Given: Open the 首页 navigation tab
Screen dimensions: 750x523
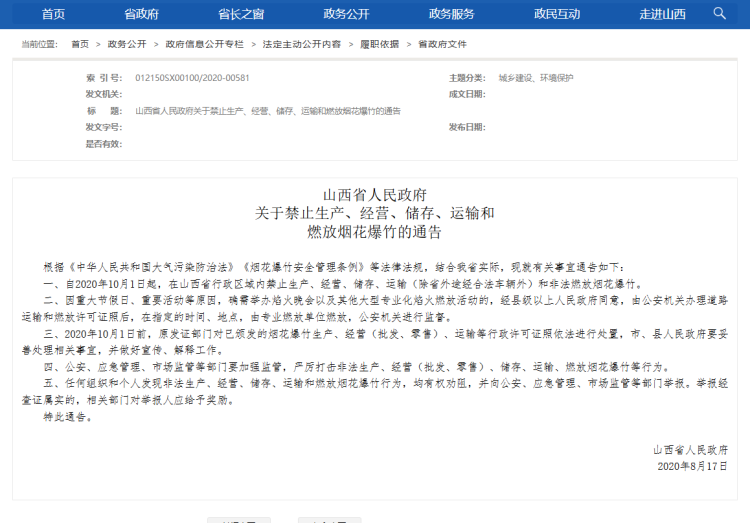Looking at the screenshot, I should (53, 14).
